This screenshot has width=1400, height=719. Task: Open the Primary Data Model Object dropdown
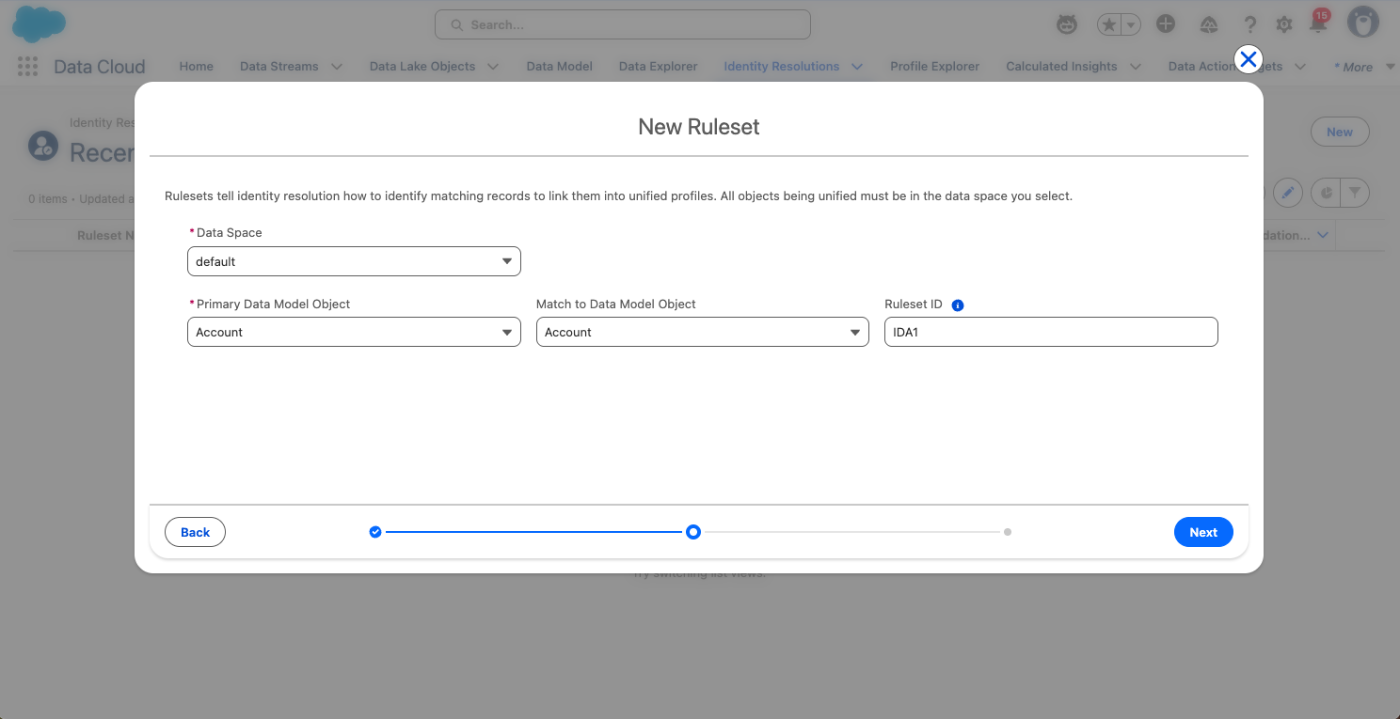click(354, 332)
